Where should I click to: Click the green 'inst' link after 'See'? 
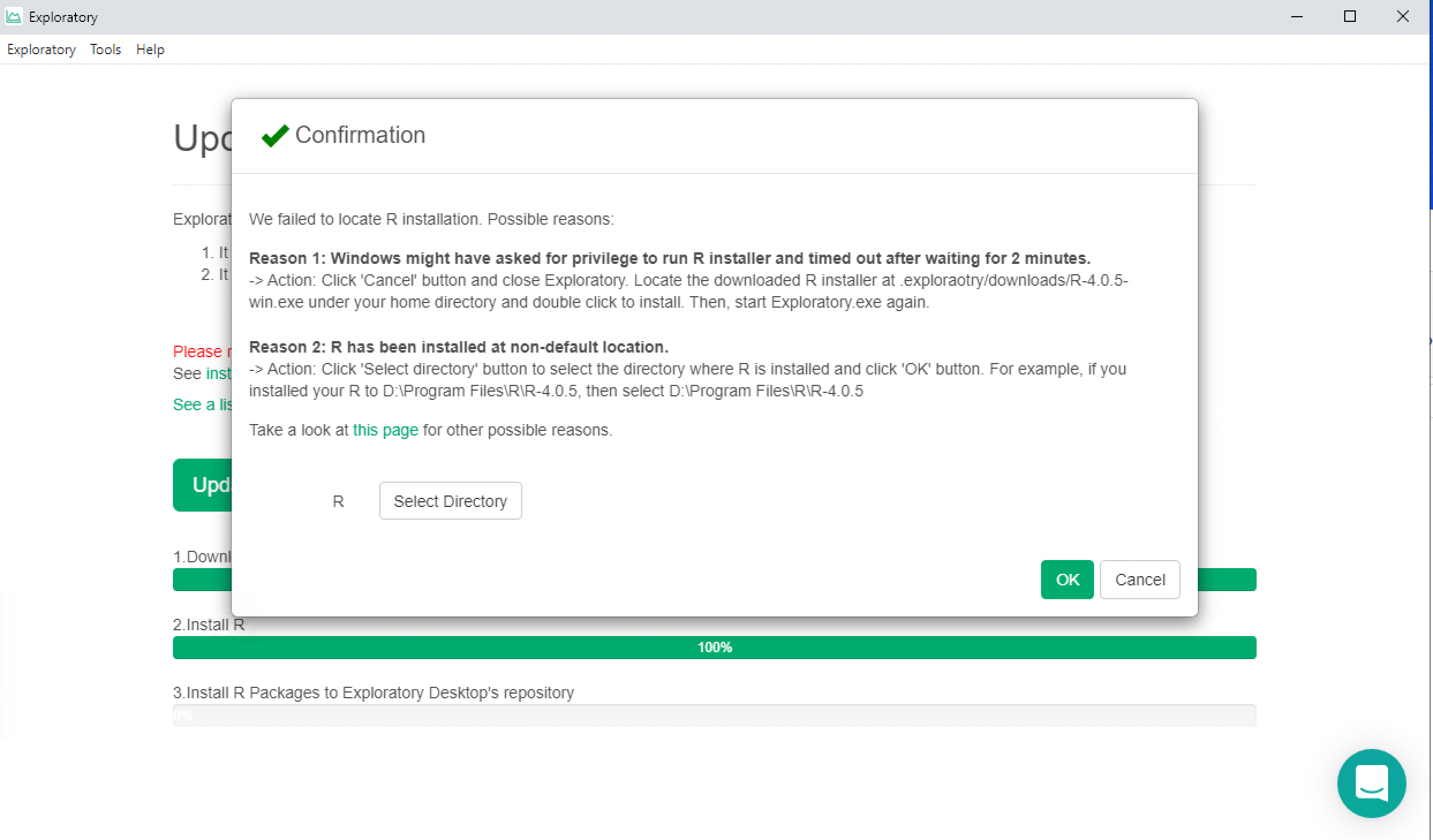[218, 373]
